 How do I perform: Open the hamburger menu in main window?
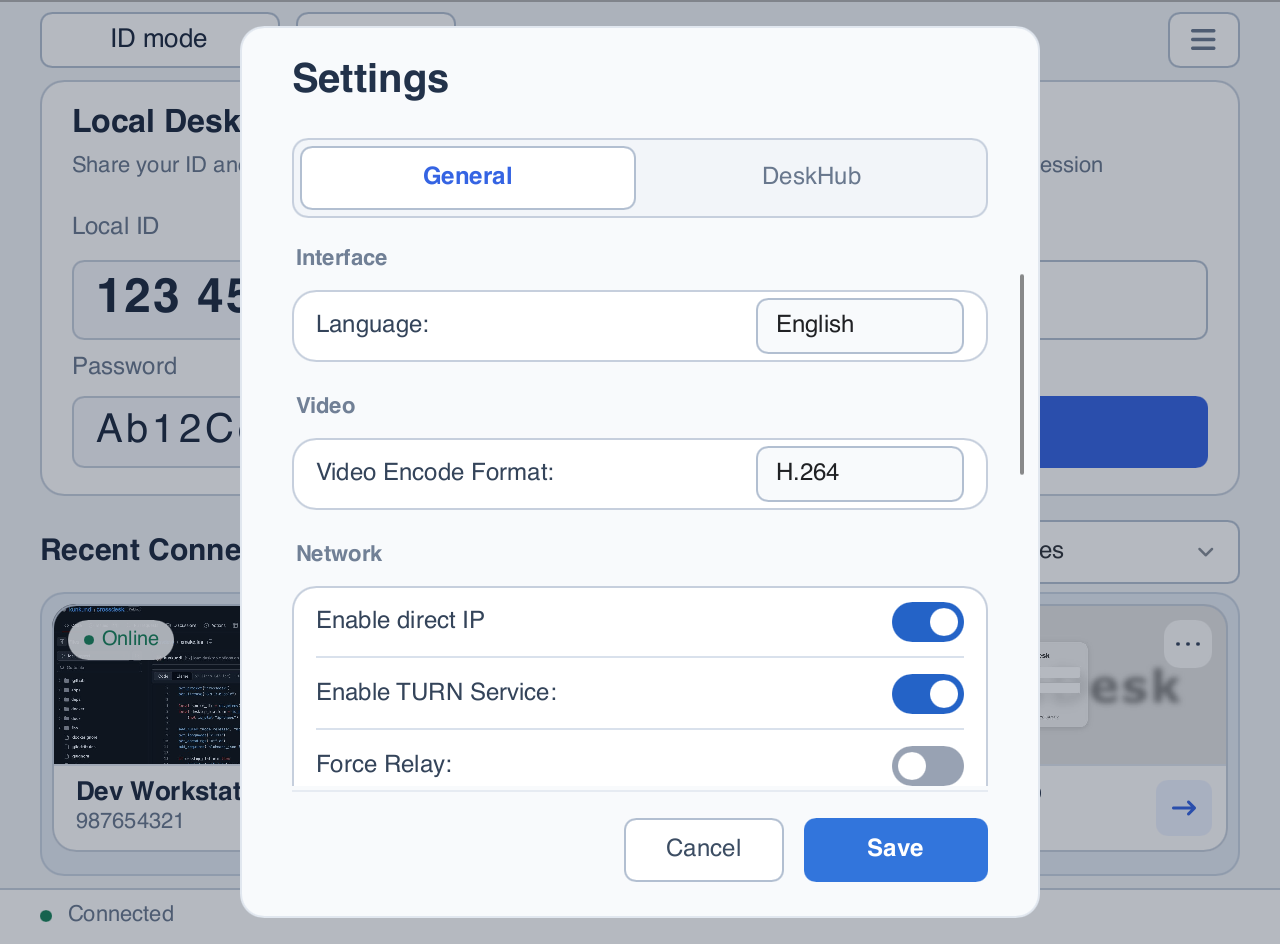pyautogui.click(x=1203, y=40)
